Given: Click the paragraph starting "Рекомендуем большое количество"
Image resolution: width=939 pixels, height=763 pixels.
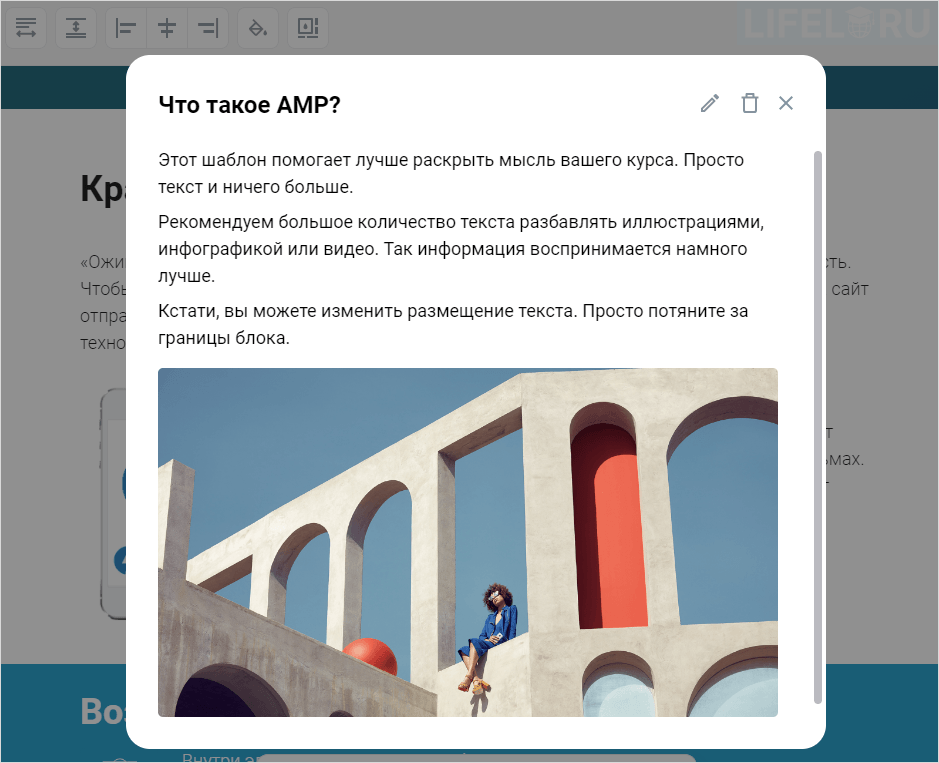Looking at the screenshot, I should 461,249.
